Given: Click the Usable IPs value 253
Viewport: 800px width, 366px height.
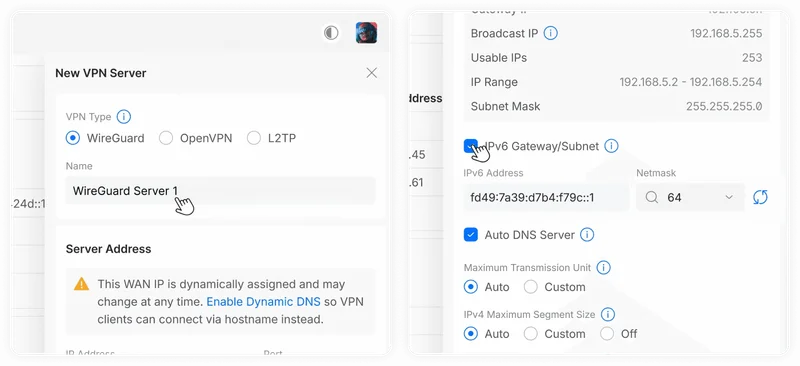Looking at the screenshot, I should (x=752, y=58).
